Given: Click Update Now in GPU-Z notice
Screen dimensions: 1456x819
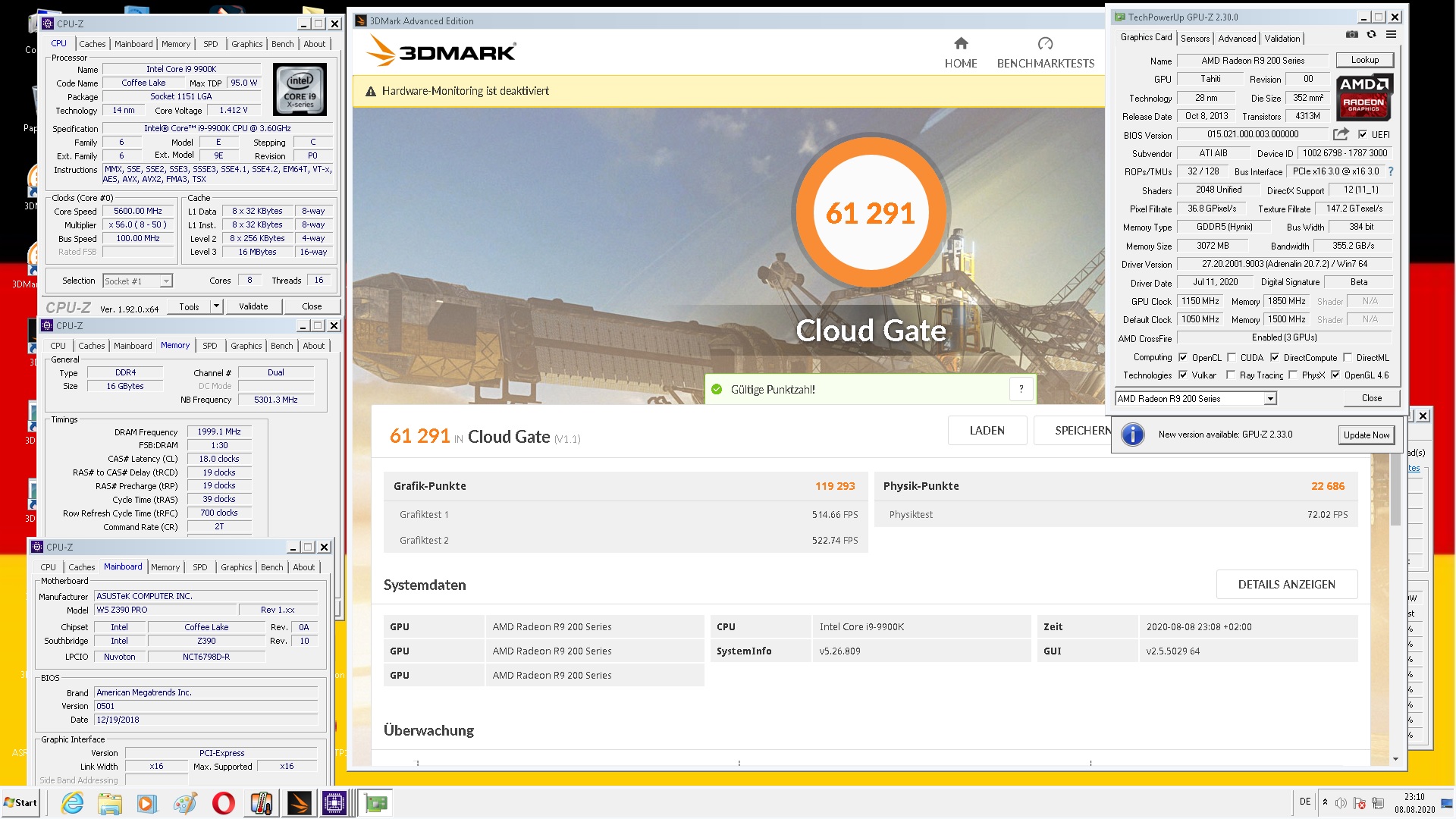Looking at the screenshot, I should click(1367, 435).
